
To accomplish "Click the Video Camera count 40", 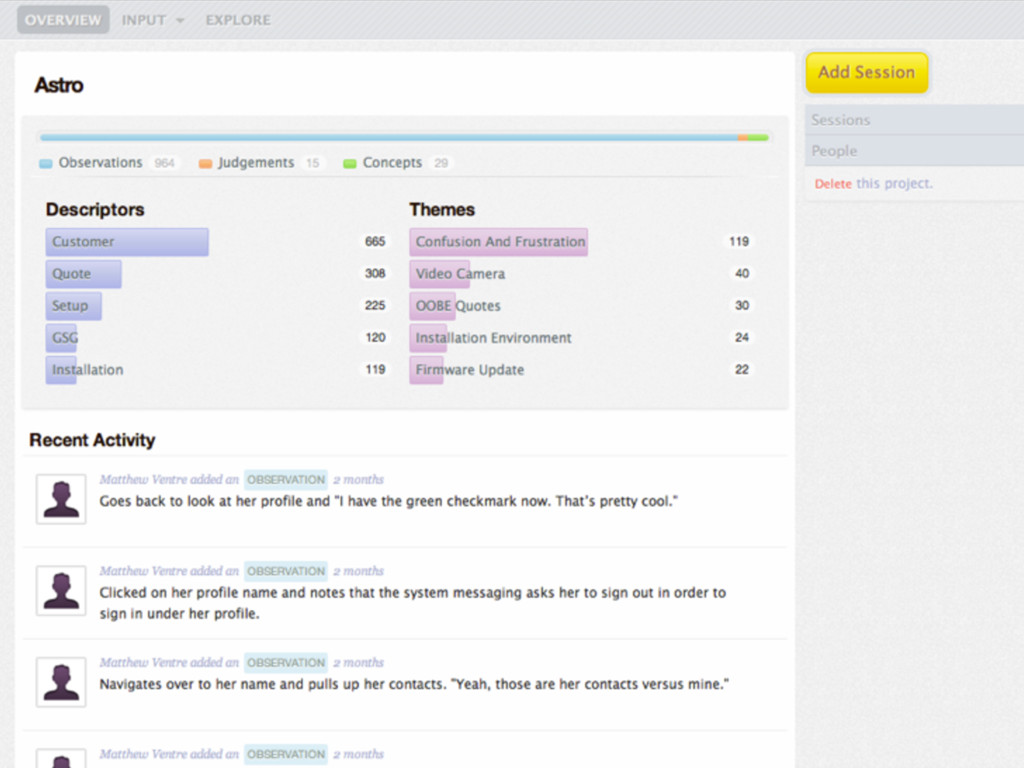I will (742, 274).
